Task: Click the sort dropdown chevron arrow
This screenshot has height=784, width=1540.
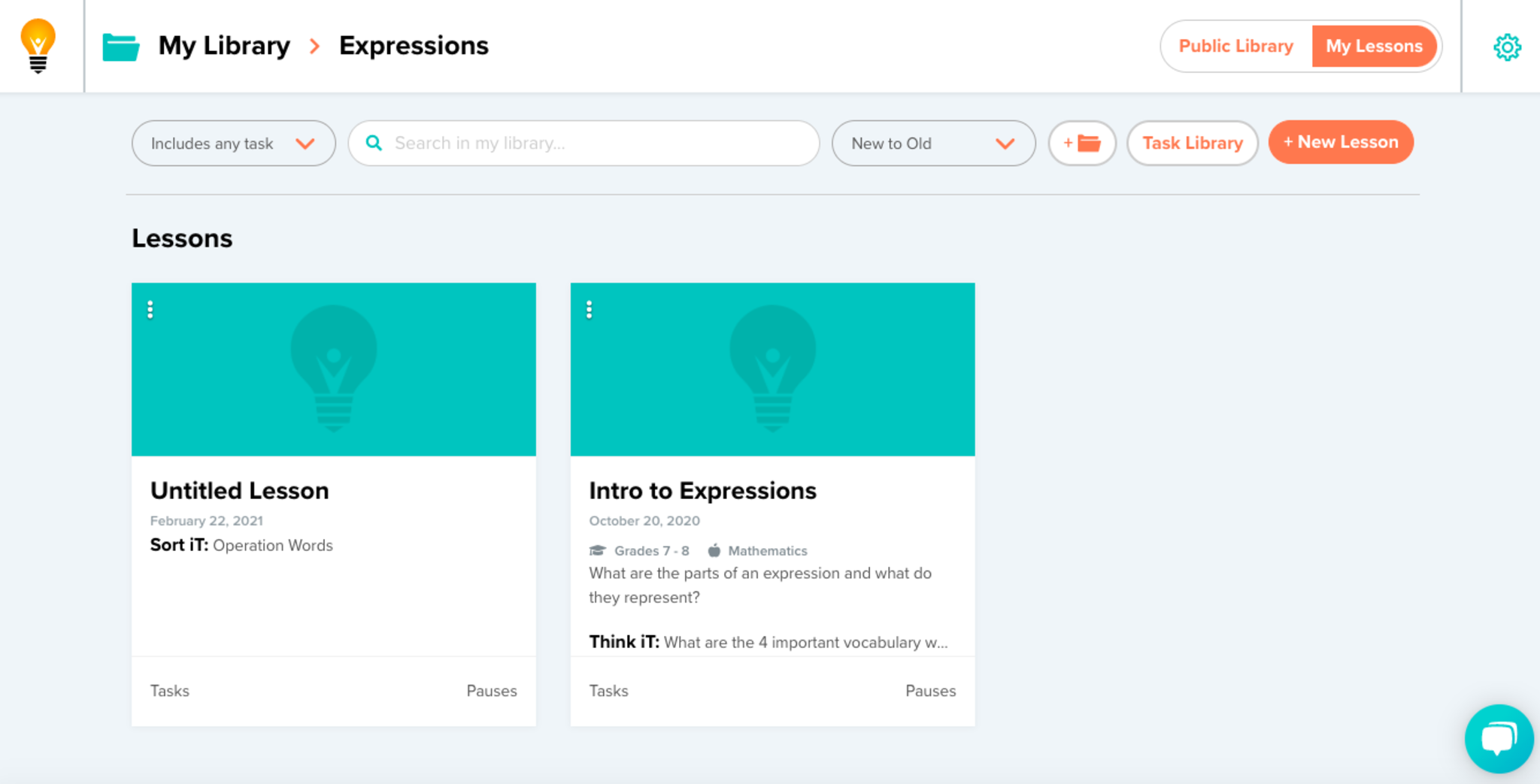Action: pyautogui.click(x=1005, y=144)
